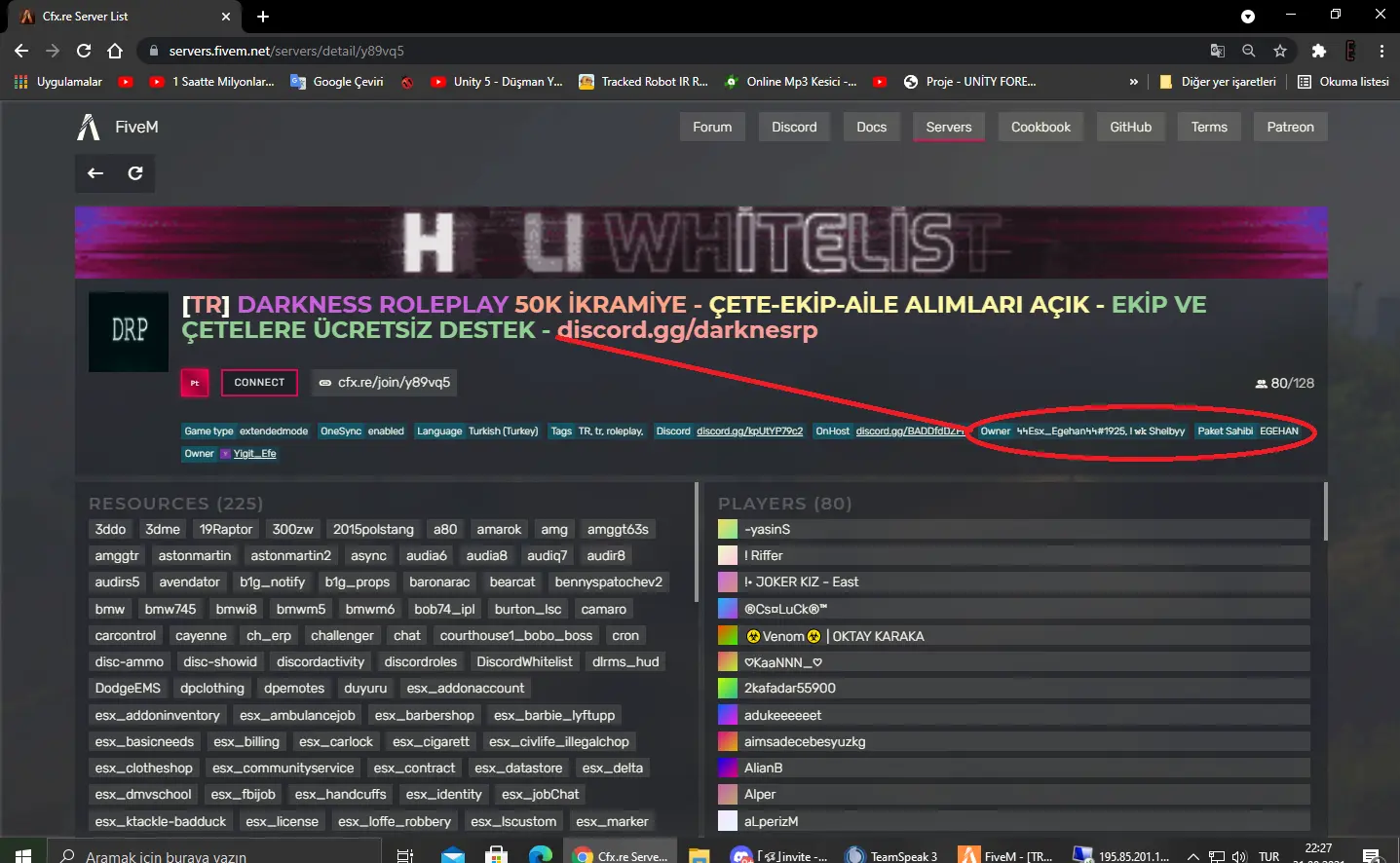Open the Terms nav item
Image resolution: width=1400 pixels, height=863 pixels.
coord(1209,127)
